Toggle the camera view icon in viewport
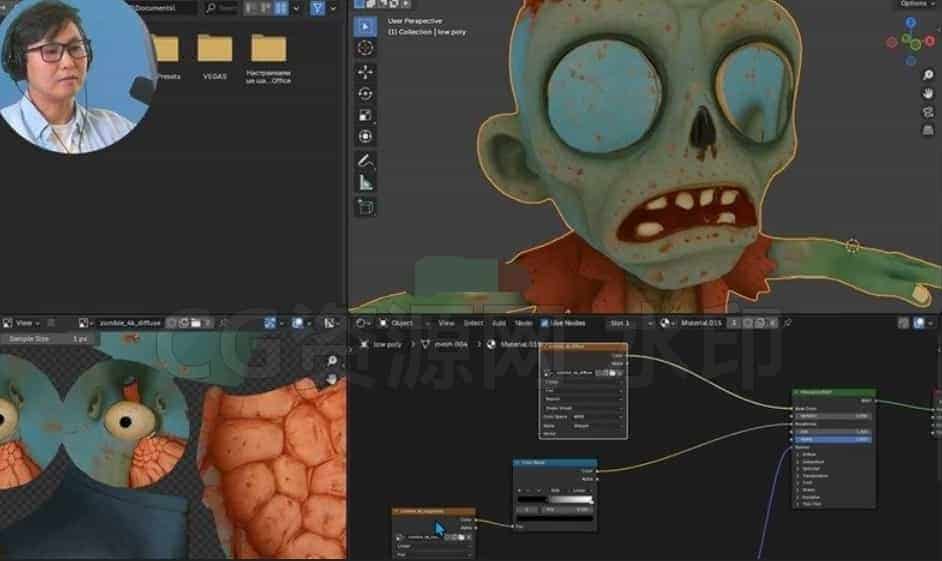The image size is (942, 561). (x=928, y=112)
